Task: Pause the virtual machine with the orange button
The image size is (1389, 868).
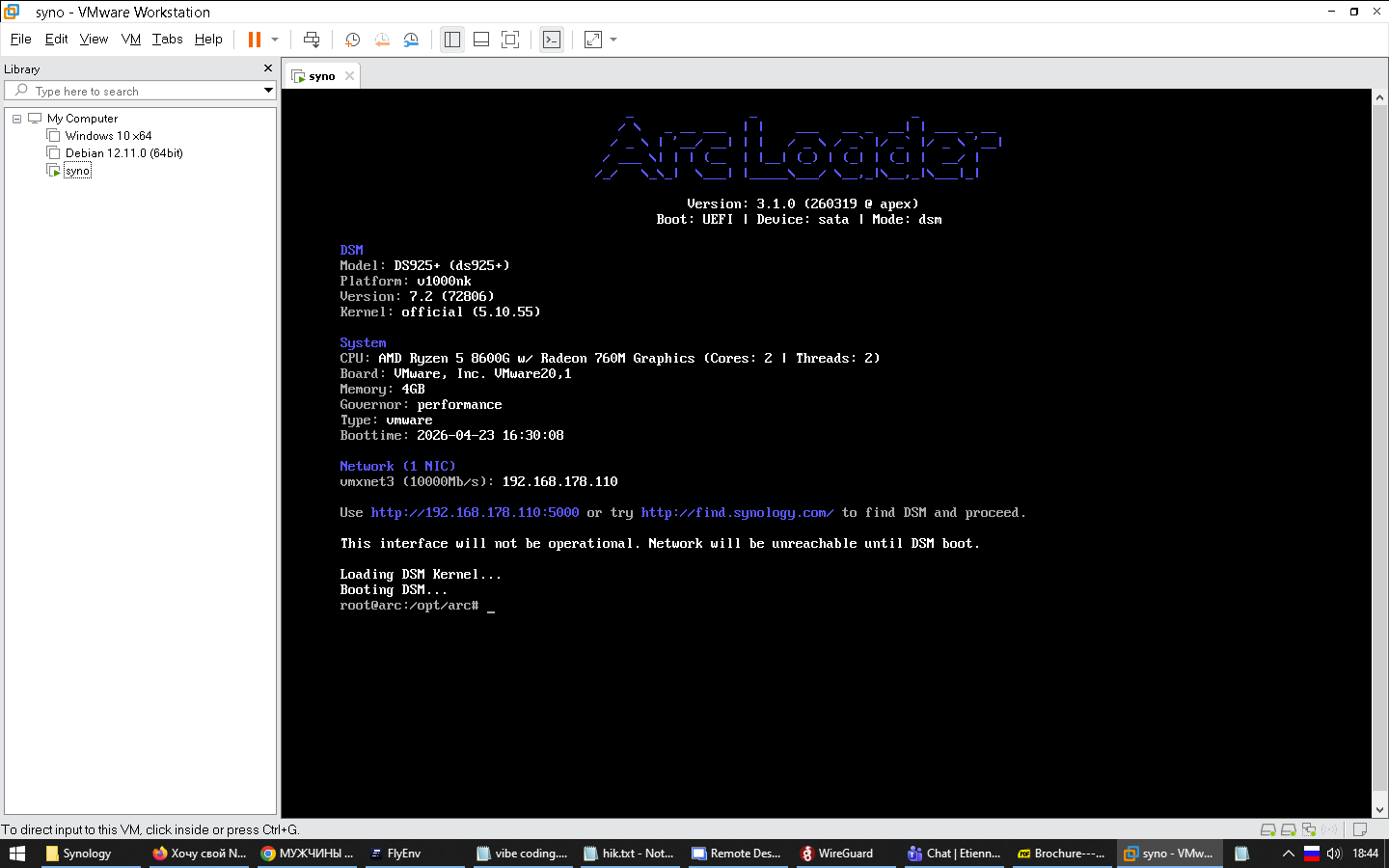Action: click(255, 40)
